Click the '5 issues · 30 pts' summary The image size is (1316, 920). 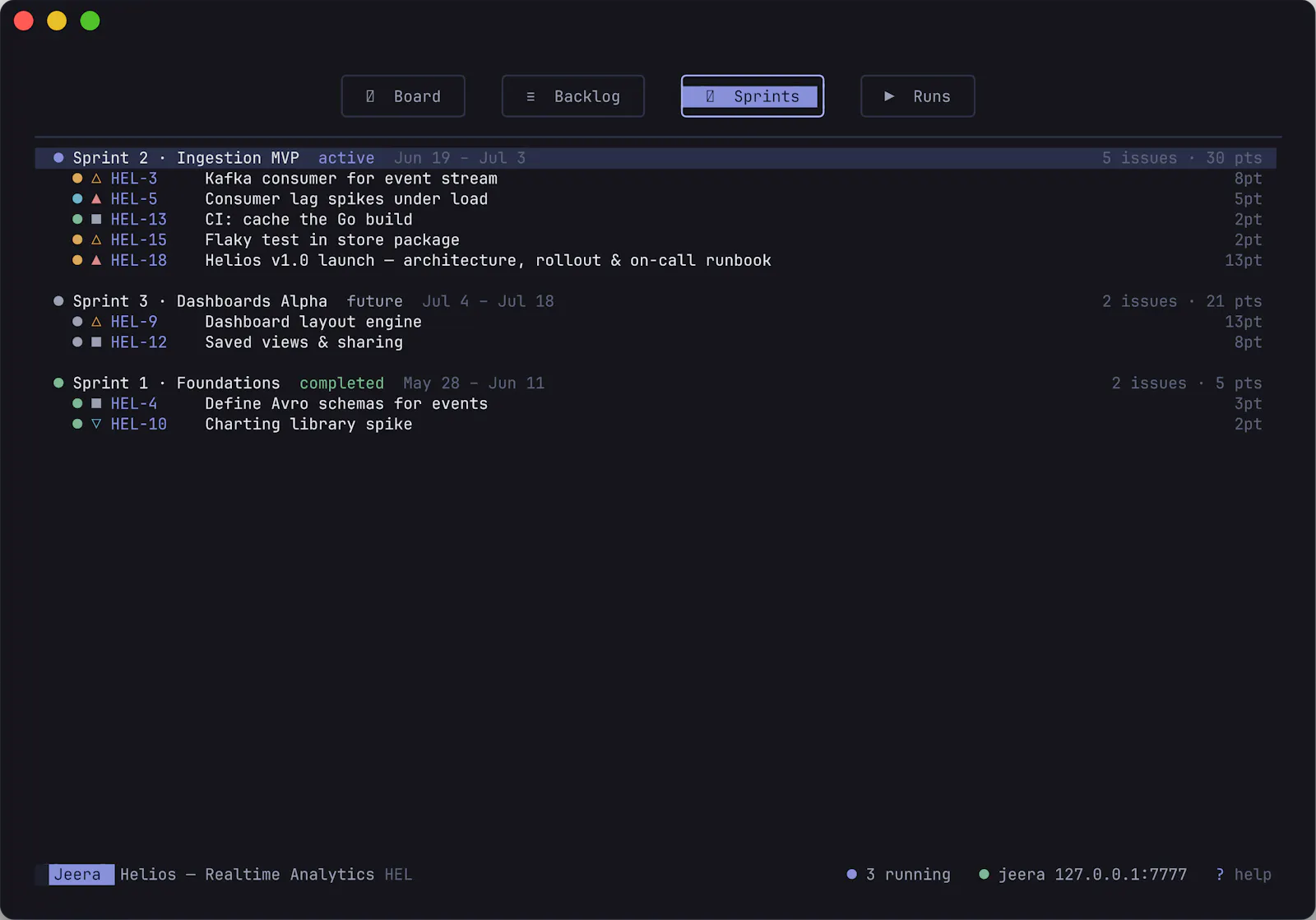[x=1182, y=158]
